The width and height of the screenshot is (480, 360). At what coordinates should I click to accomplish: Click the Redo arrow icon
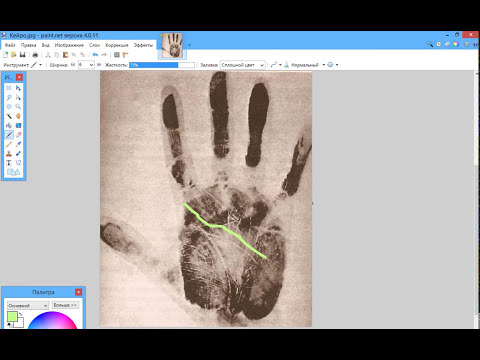click(x=104, y=55)
